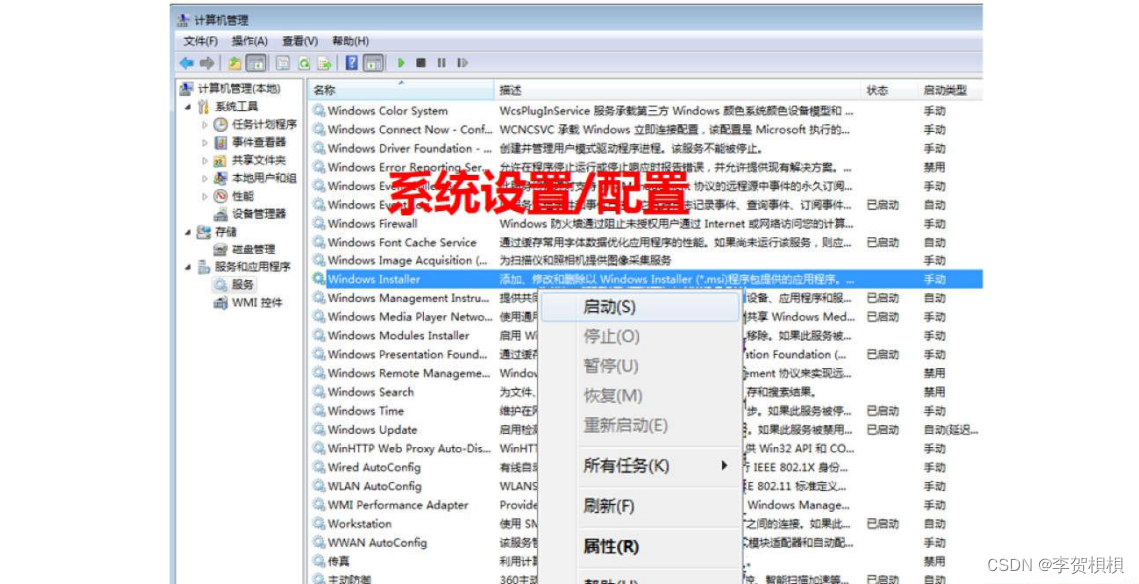Open the 查看(V) menu
The height and width of the screenshot is (584, 1139).
(x=300, y=41)
